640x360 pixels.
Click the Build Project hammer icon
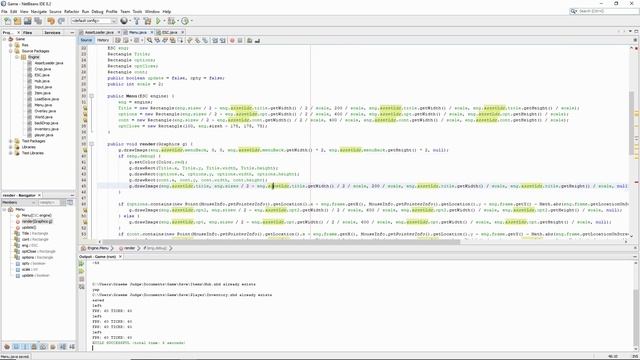(137, 21)
